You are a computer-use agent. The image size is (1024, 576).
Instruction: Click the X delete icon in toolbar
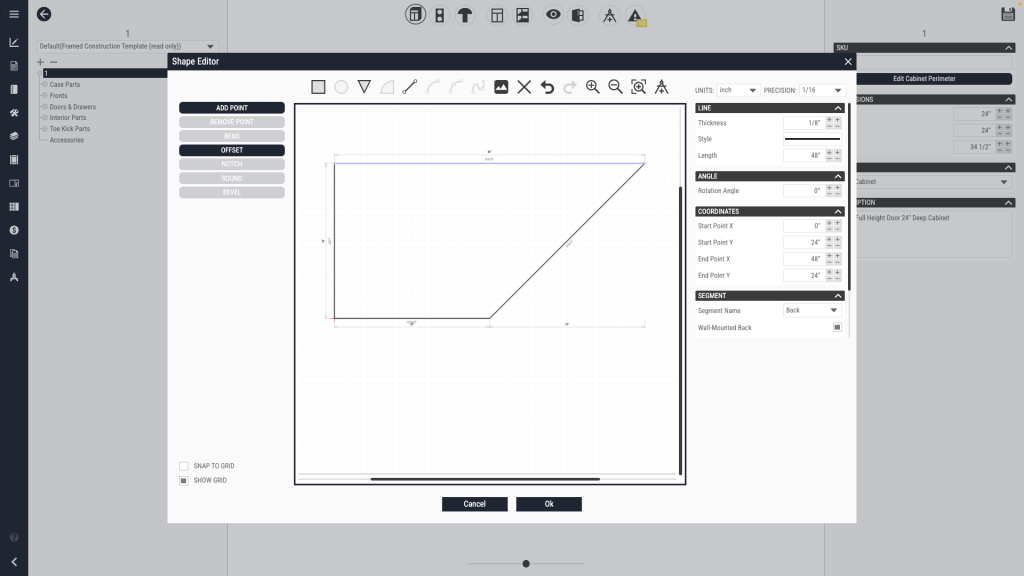tap(524, 87)
